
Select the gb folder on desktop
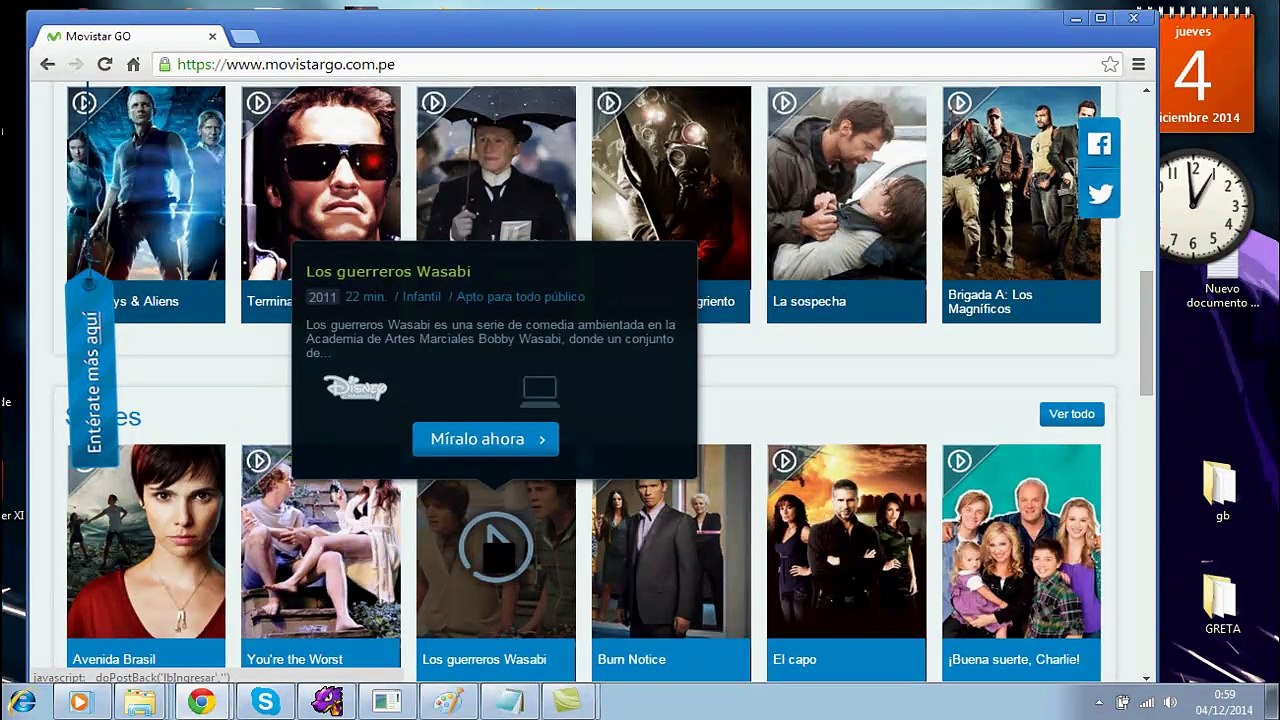1222,492
